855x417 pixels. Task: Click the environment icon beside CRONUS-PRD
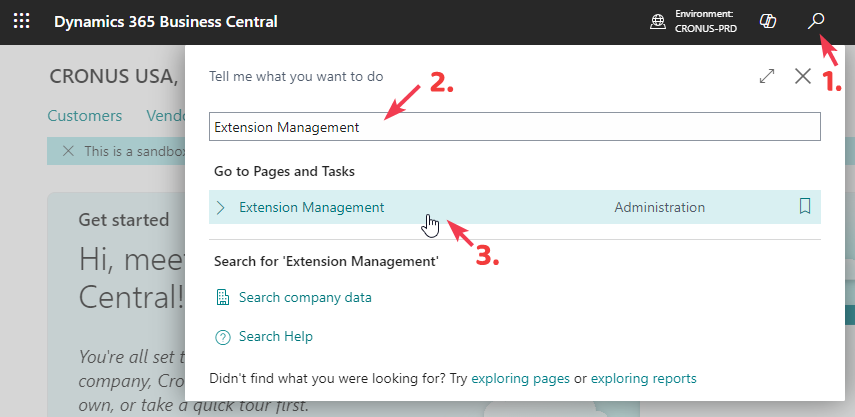(x=658, y=21)
